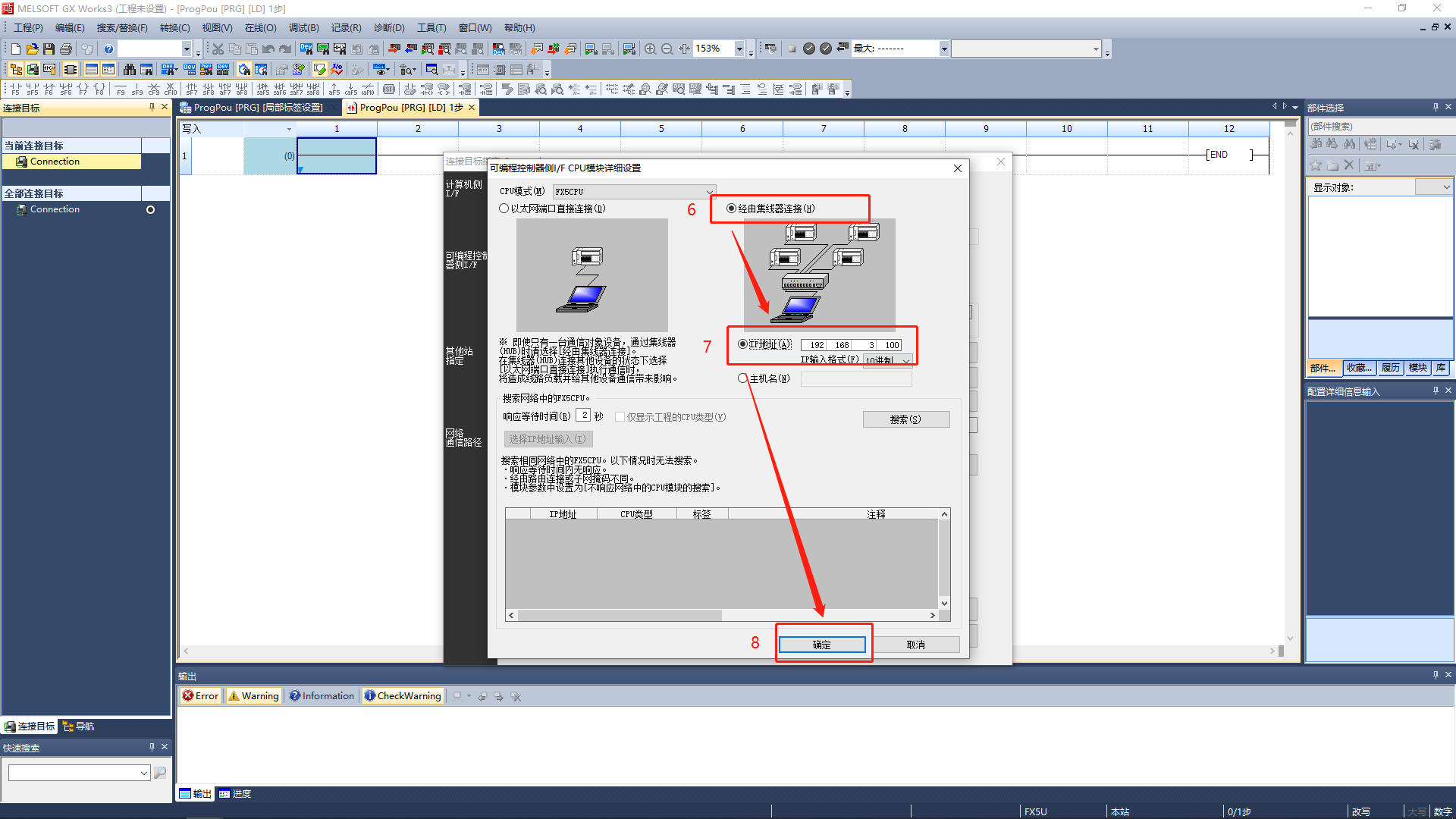The image size is (1456, 819).
Task: Open the write mode dropdown arrow in ladder header
Action: (289, 129)
